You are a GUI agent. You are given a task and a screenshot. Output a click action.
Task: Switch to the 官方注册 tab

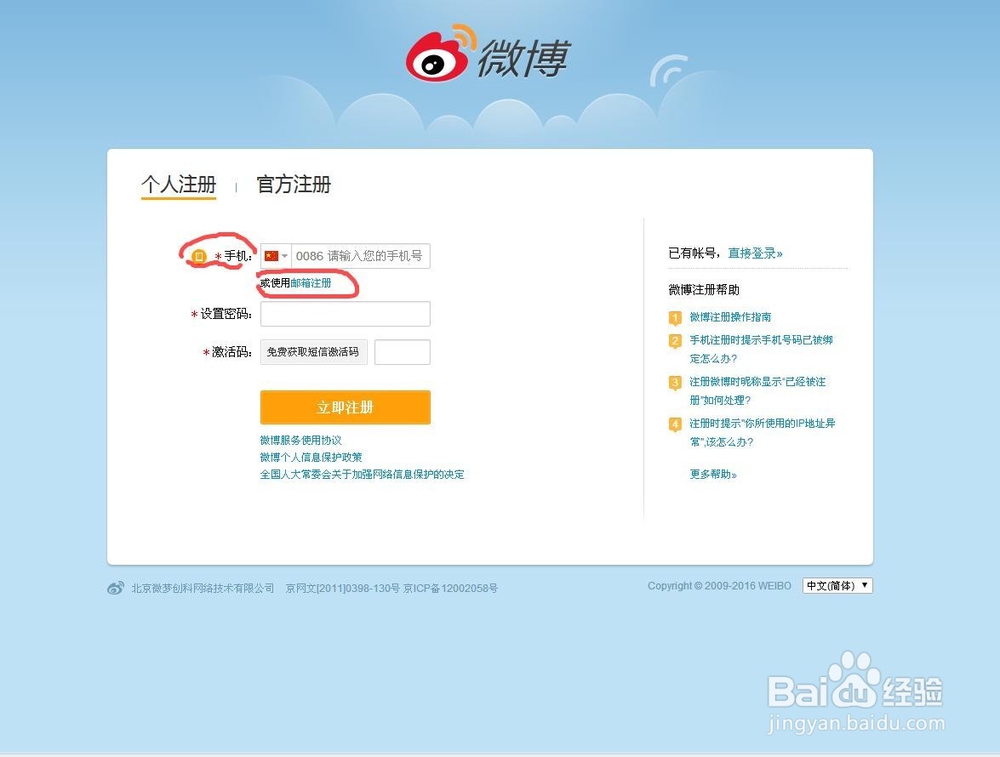[x=293, y=184]
